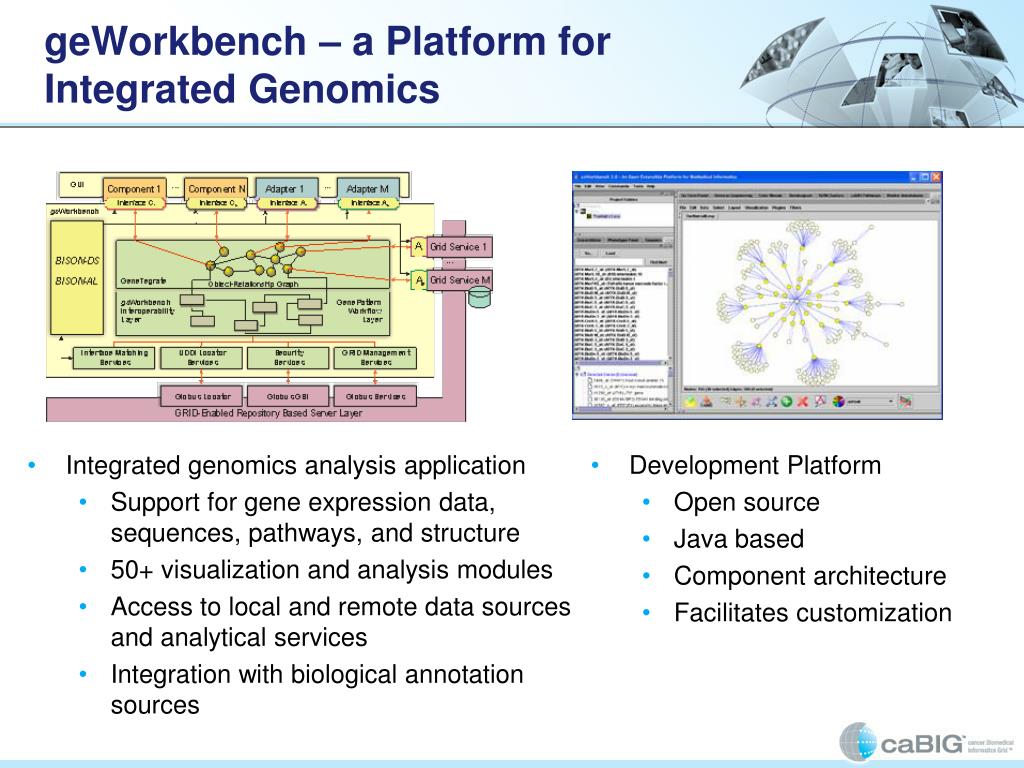Image resolution: width=1024 pixels, height=768 pixels.
Task: Click the GRID Management Services box
Action: coord(376,357)
